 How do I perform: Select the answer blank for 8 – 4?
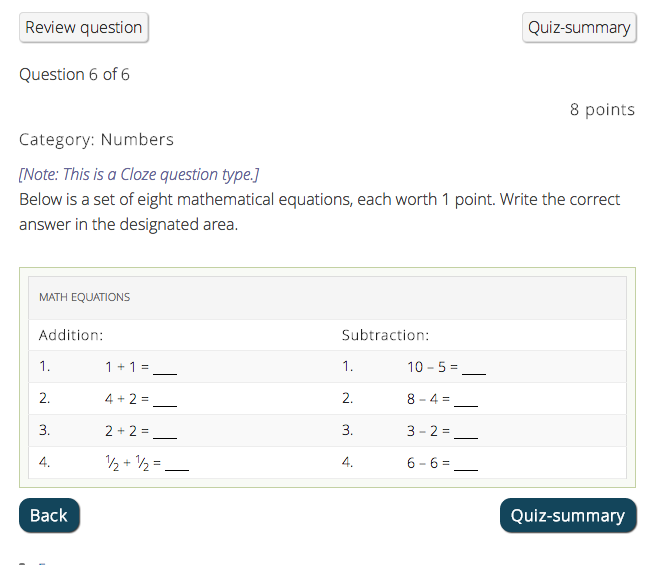[x=466, y=400]
